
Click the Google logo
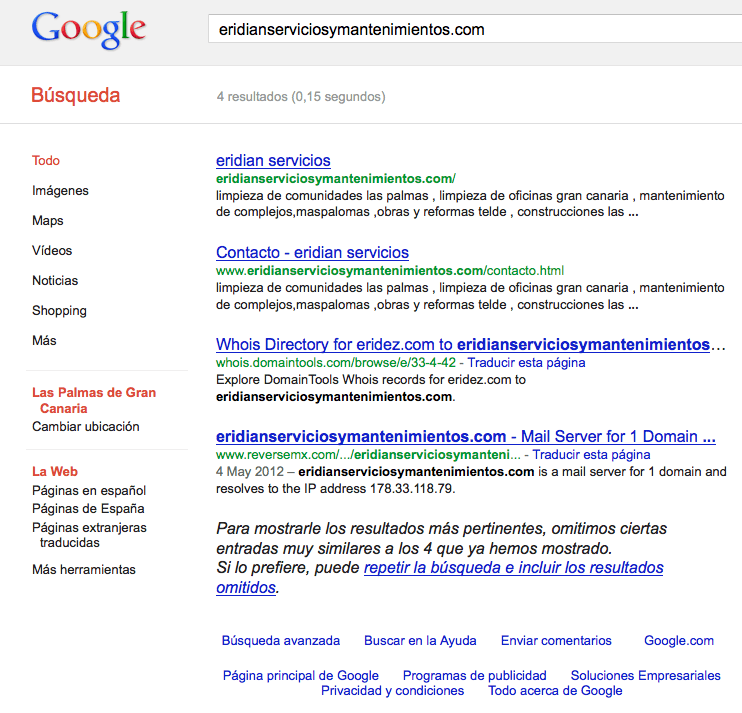[89, 30]
